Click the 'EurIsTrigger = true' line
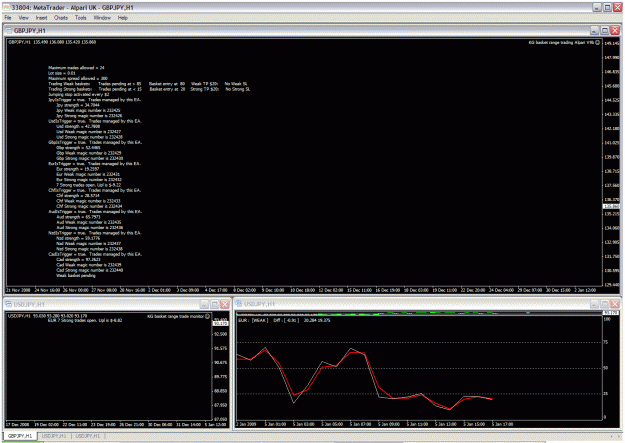Screen dimensions: 625x443 (x=94, y=163)
